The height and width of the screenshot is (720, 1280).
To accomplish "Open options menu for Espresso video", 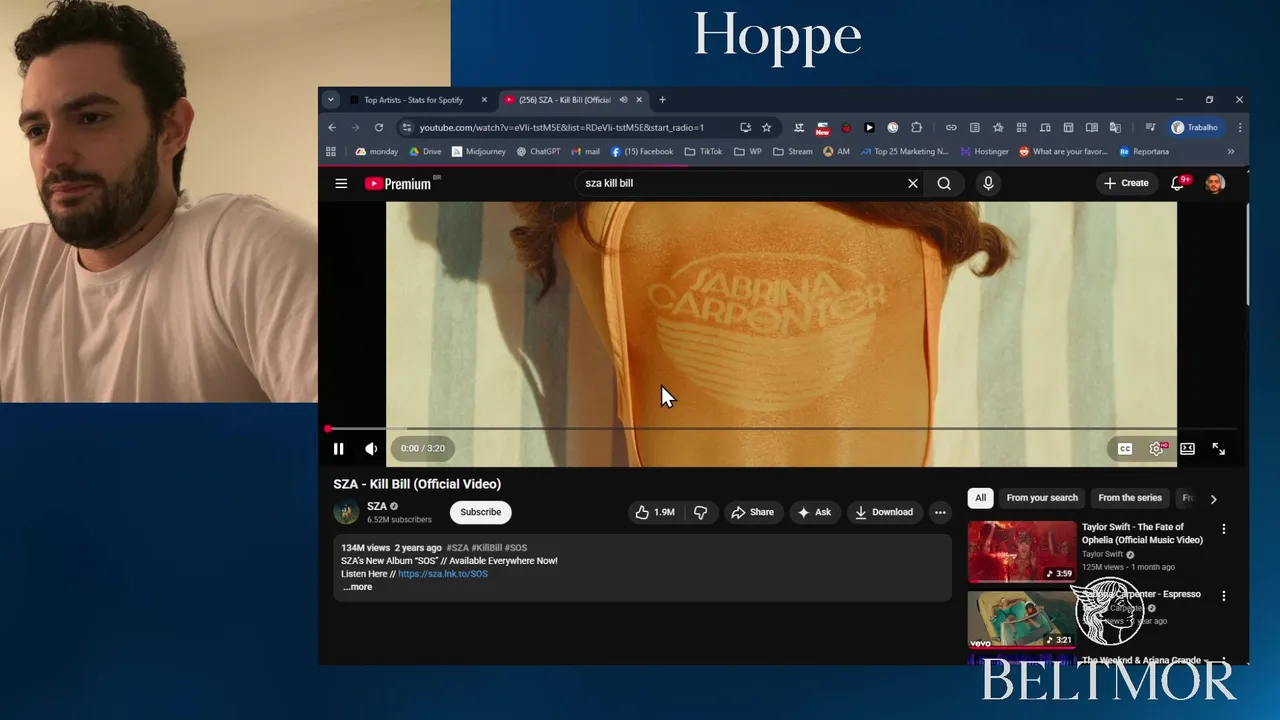I will (x=1223, y=596).
